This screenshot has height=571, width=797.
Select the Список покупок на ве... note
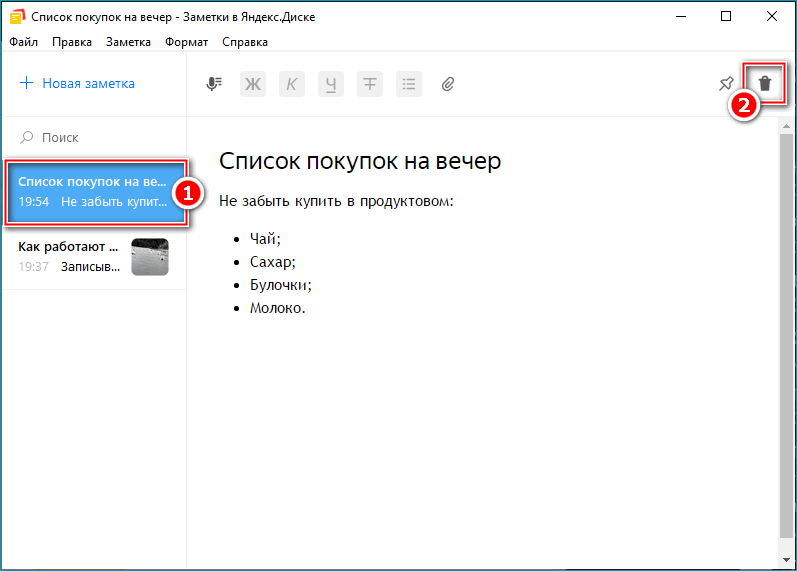click(x=96, y=192)
